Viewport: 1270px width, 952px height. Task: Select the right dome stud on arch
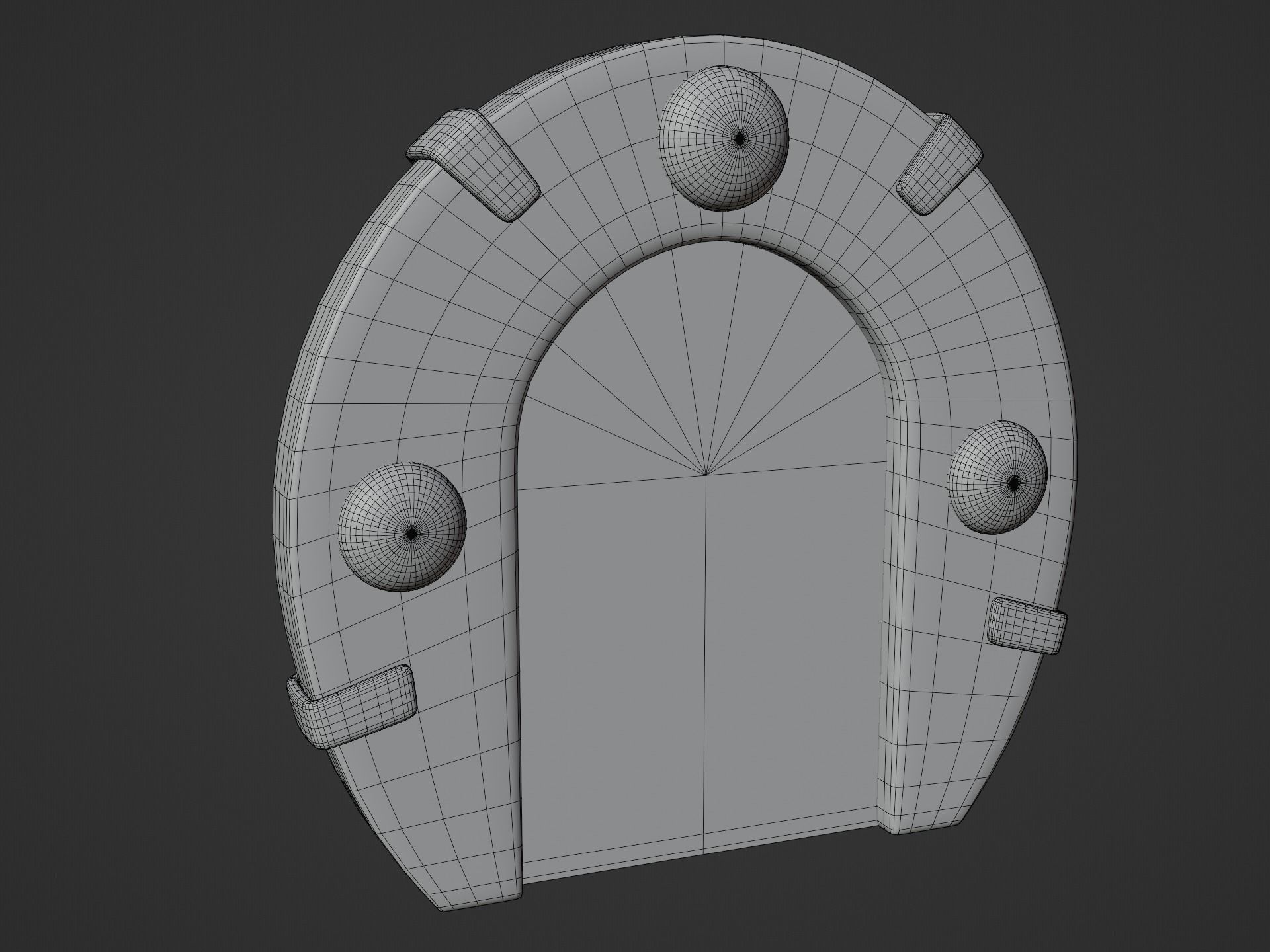[999, 477]
